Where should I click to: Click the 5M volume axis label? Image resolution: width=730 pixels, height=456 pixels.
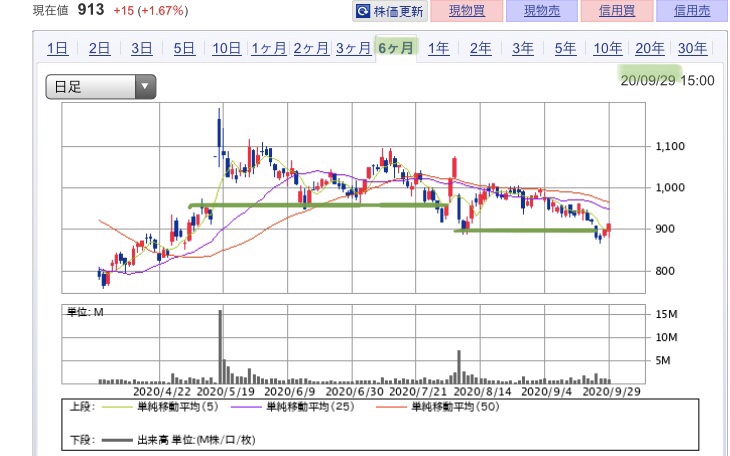point(662,361)
